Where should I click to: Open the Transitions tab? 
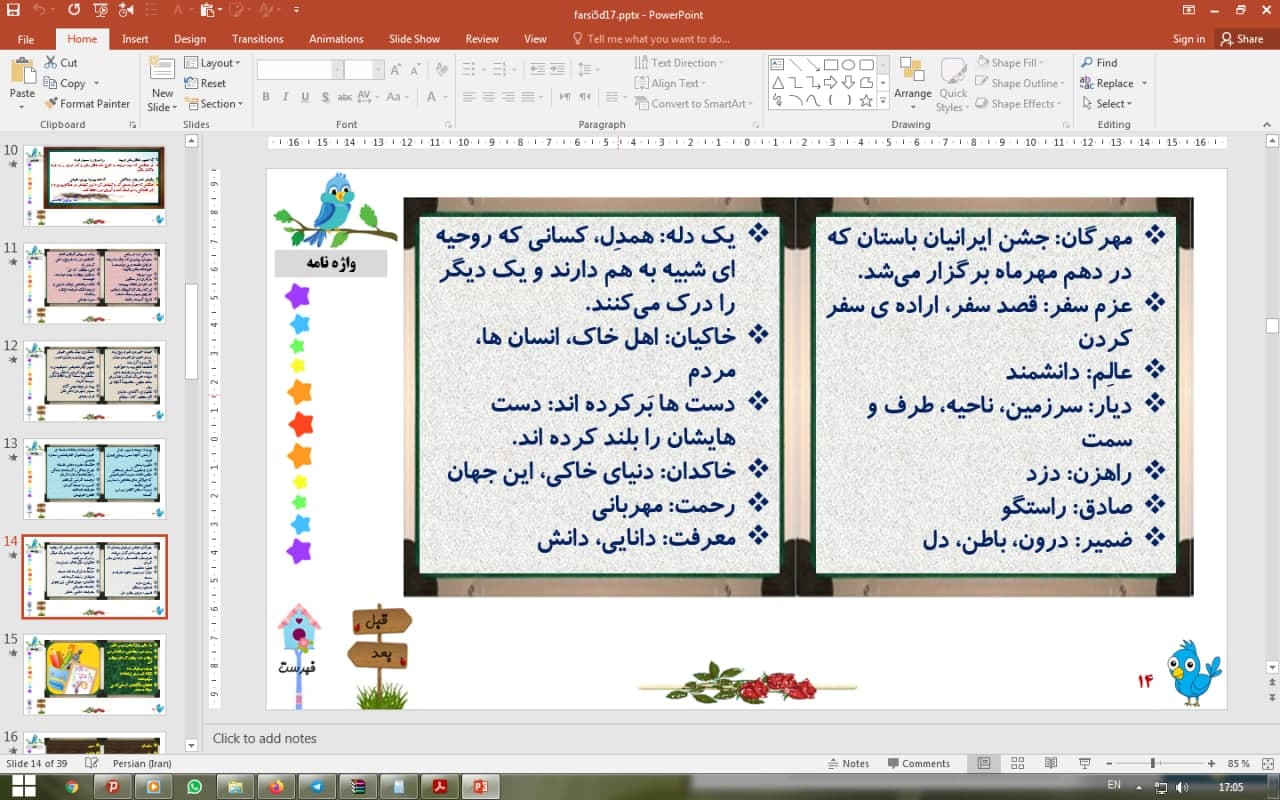tap(257, 39)
